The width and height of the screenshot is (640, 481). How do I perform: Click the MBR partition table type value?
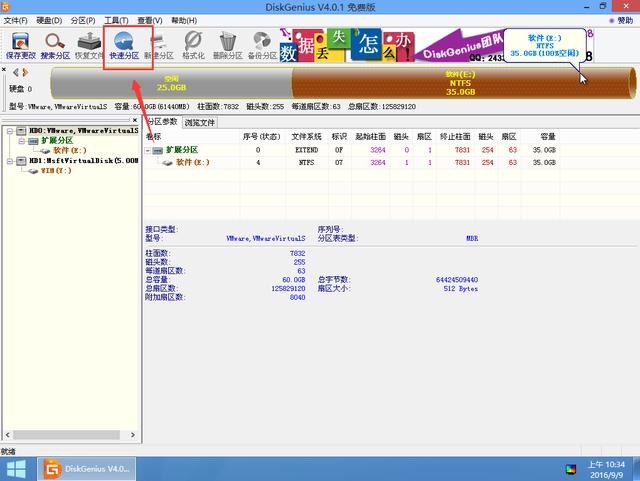pos(472,238)
